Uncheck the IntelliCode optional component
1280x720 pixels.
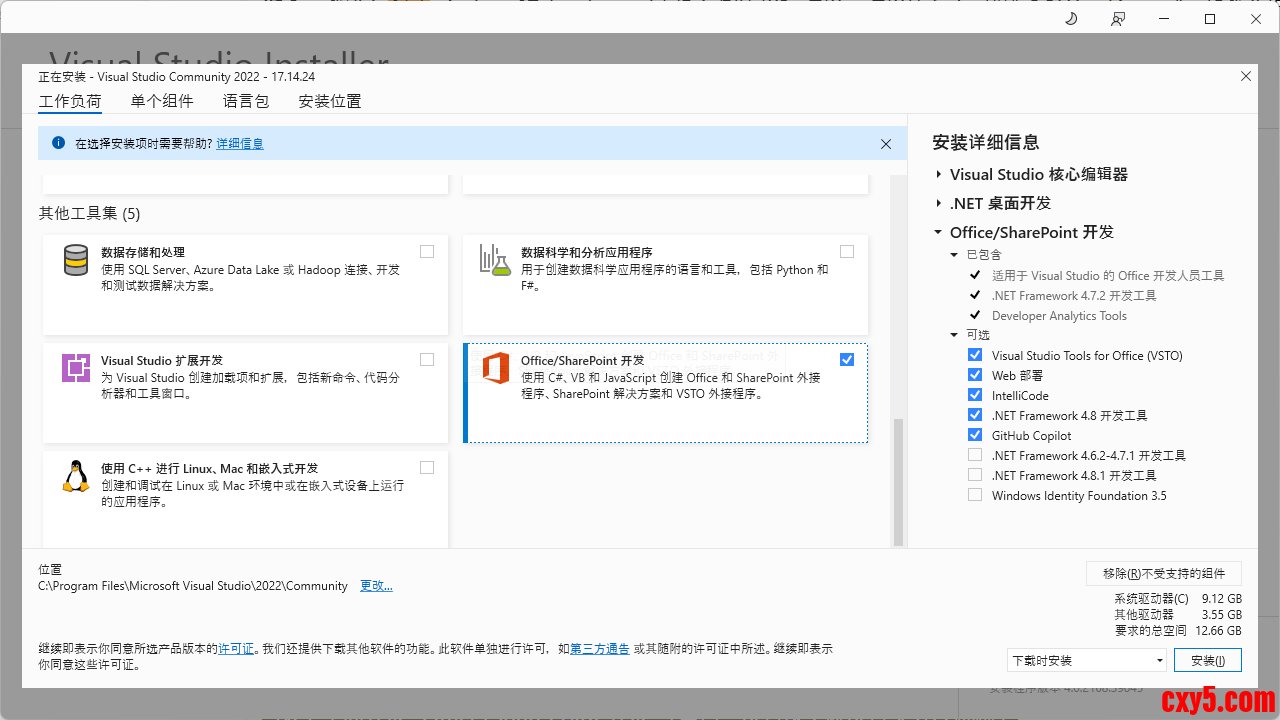coord(975,395)
